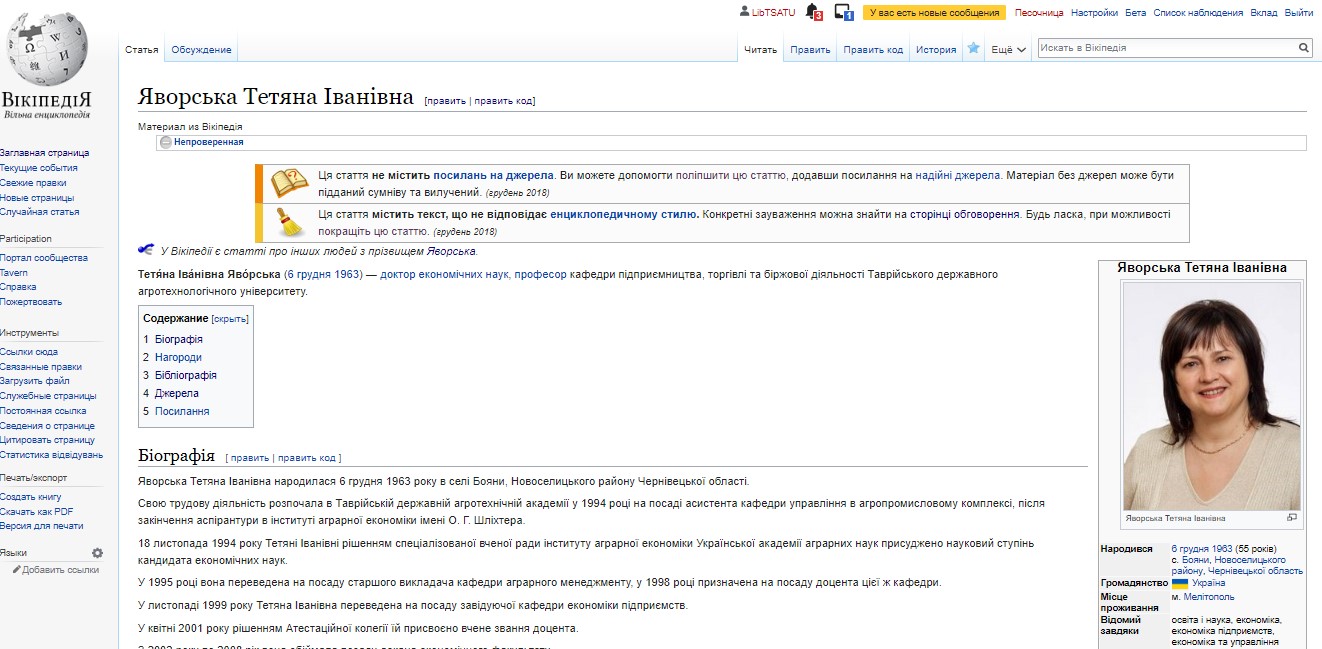Open the notices icon with blue badge

click(x=843, y=12)
